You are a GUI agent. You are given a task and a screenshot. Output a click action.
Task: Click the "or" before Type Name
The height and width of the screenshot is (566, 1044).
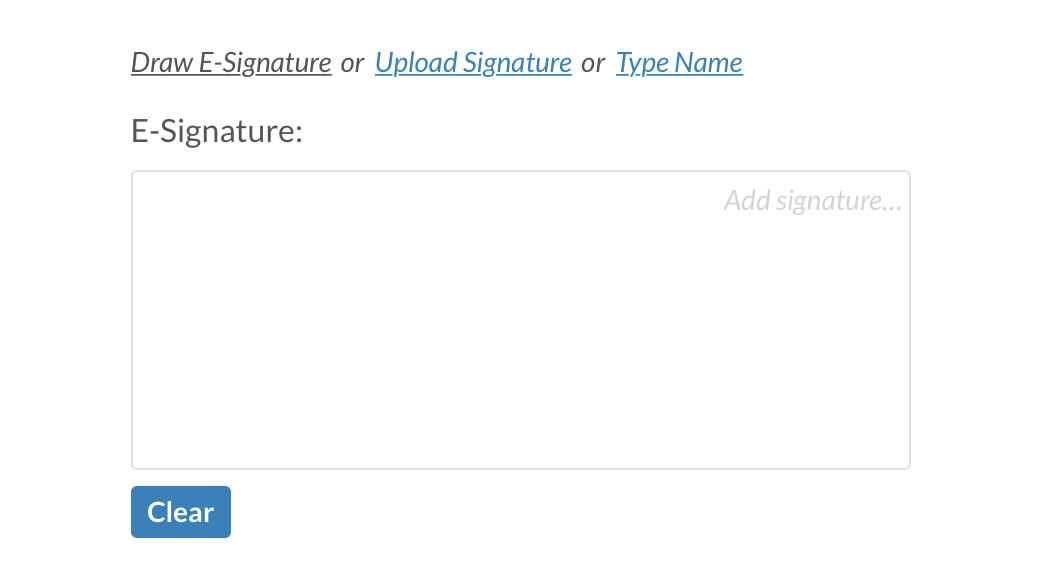click(593, 64)
